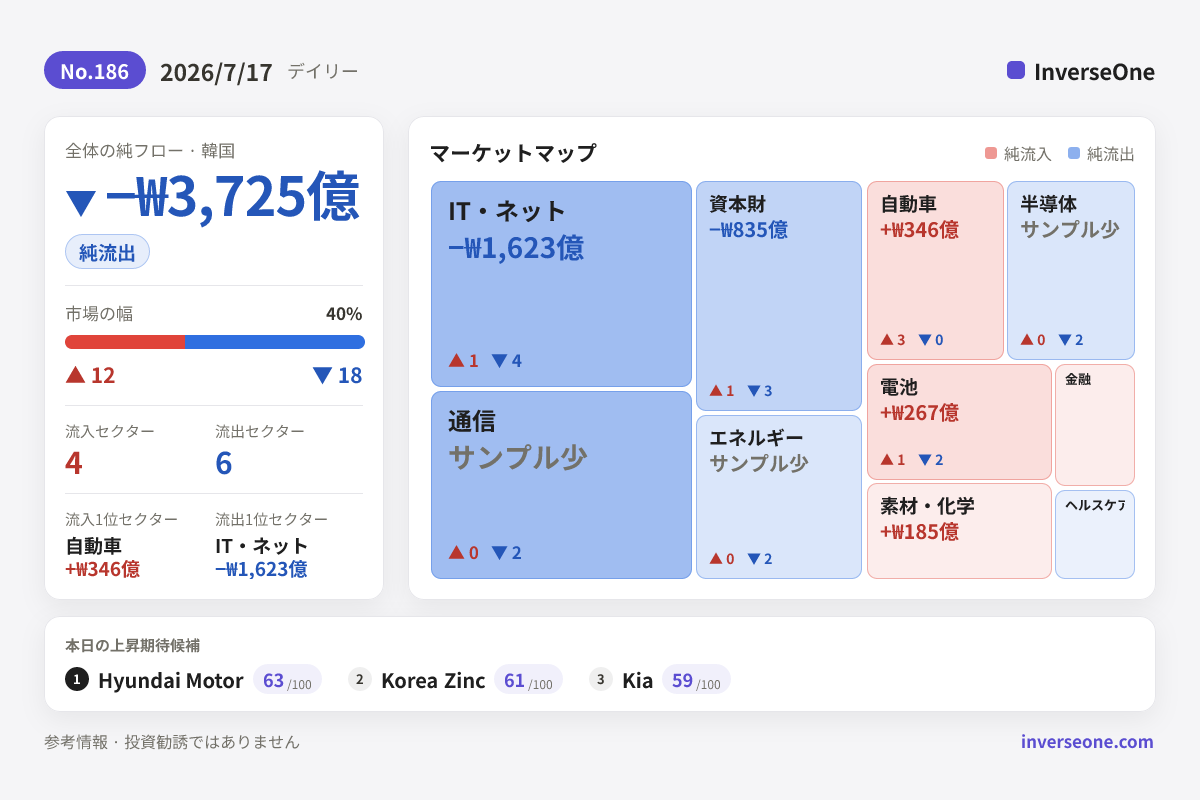Click Korea Zinc score 61/100 pill

528,680
